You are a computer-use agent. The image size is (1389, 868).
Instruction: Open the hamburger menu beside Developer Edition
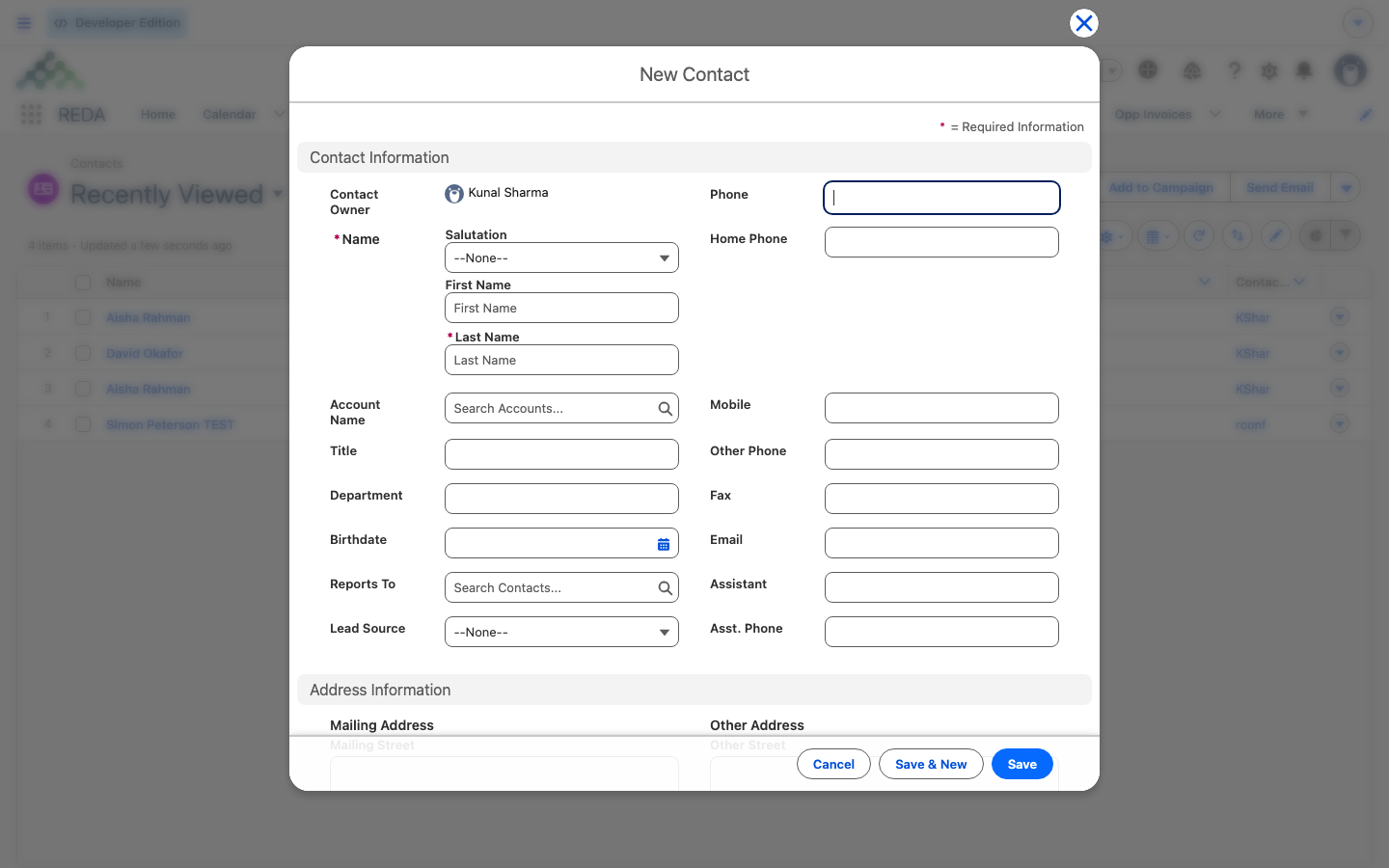click(24, 23)
